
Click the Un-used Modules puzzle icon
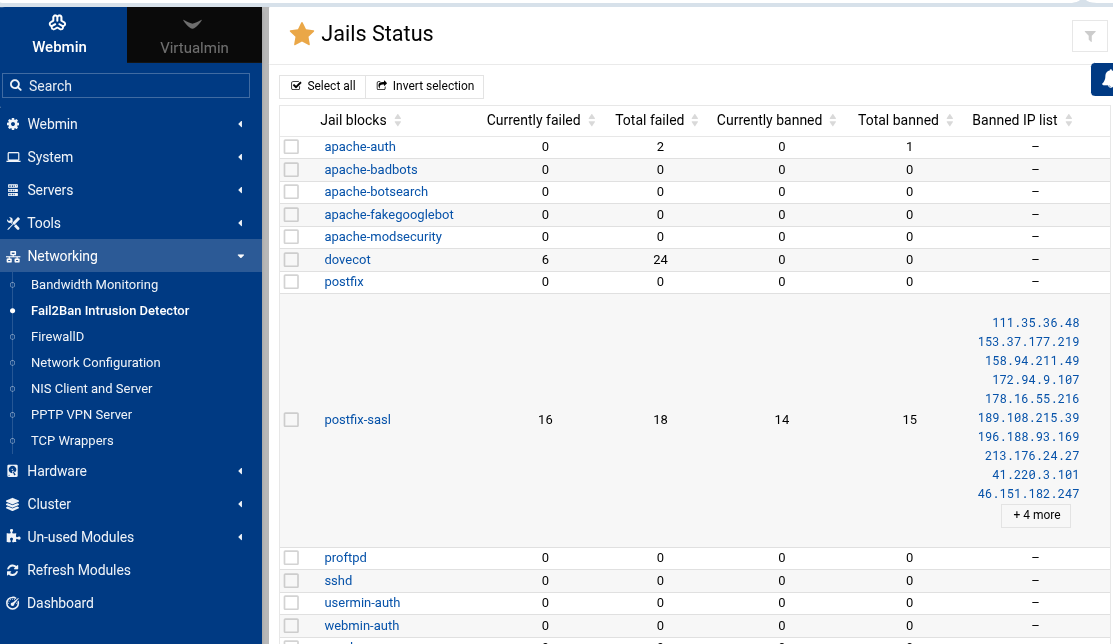(x=13, y=537)
